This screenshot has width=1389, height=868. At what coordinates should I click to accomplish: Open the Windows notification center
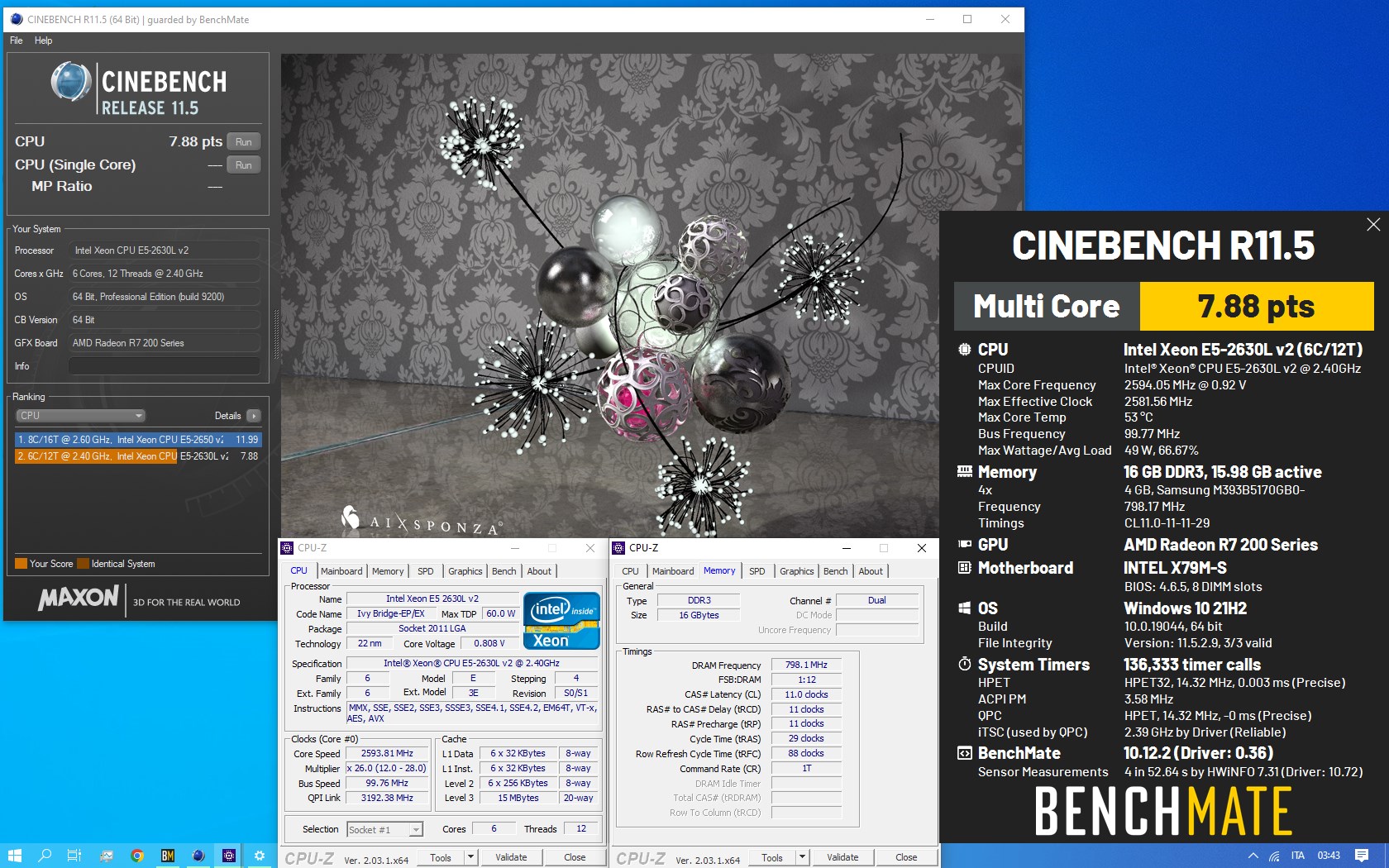[x=1362, y=856]
